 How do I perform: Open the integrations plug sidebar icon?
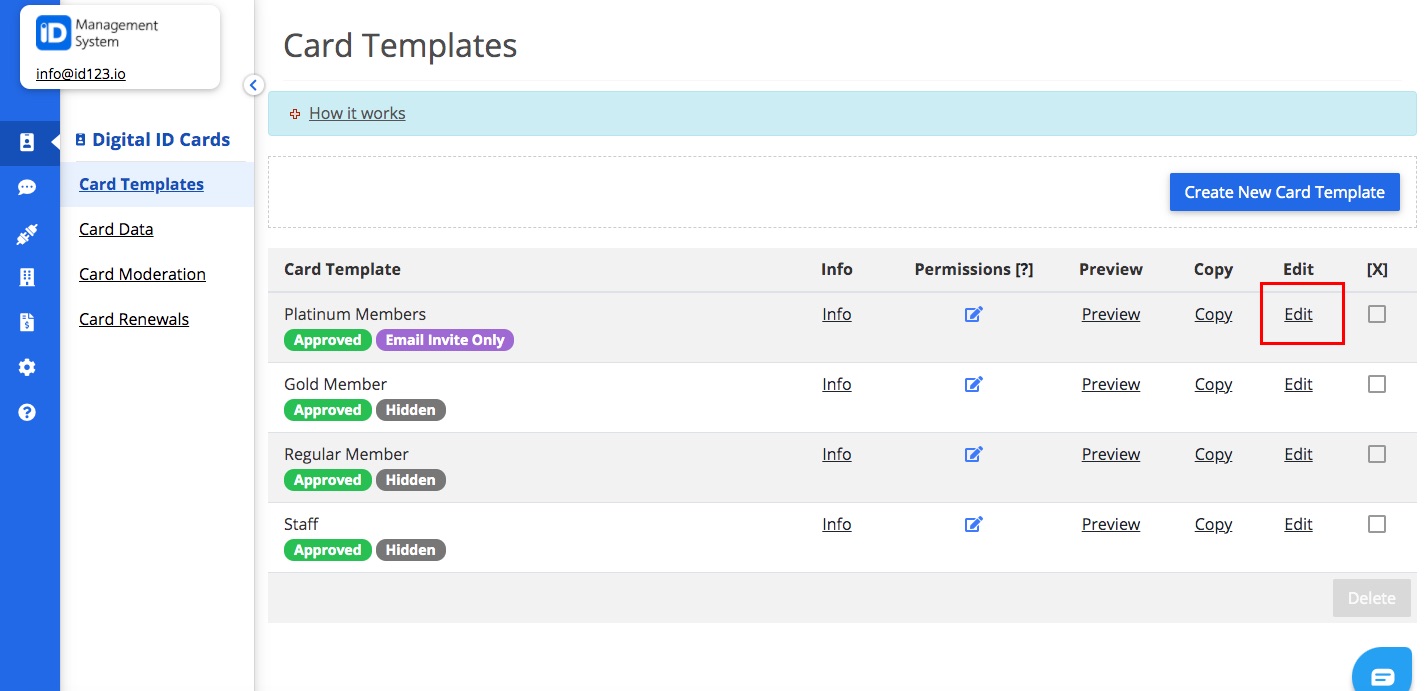(x=27, y=234)
